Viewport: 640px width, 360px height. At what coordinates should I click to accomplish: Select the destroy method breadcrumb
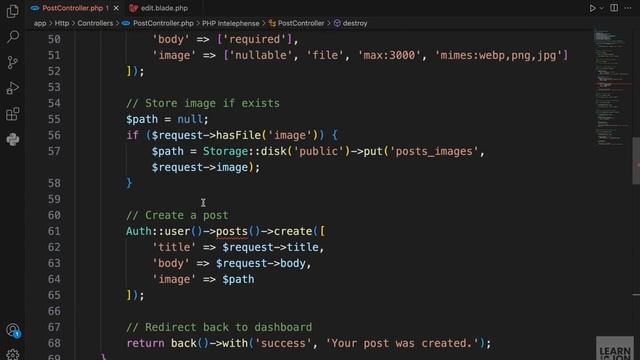355,23
